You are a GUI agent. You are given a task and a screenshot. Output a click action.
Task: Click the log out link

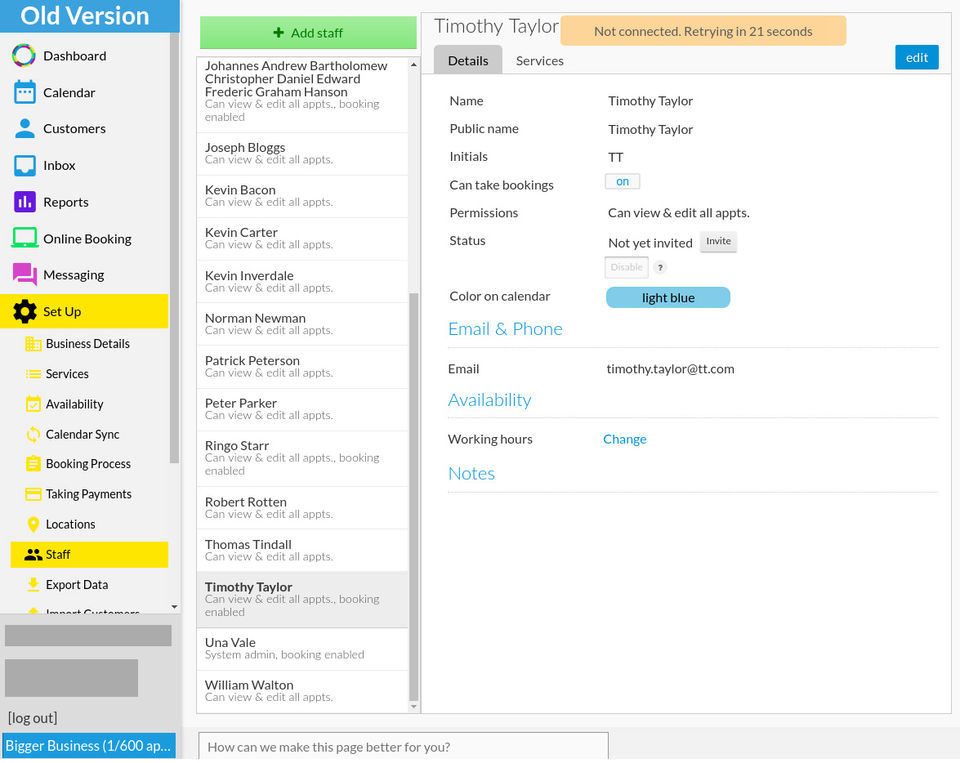pyautogui.click(x=32, y=718)
